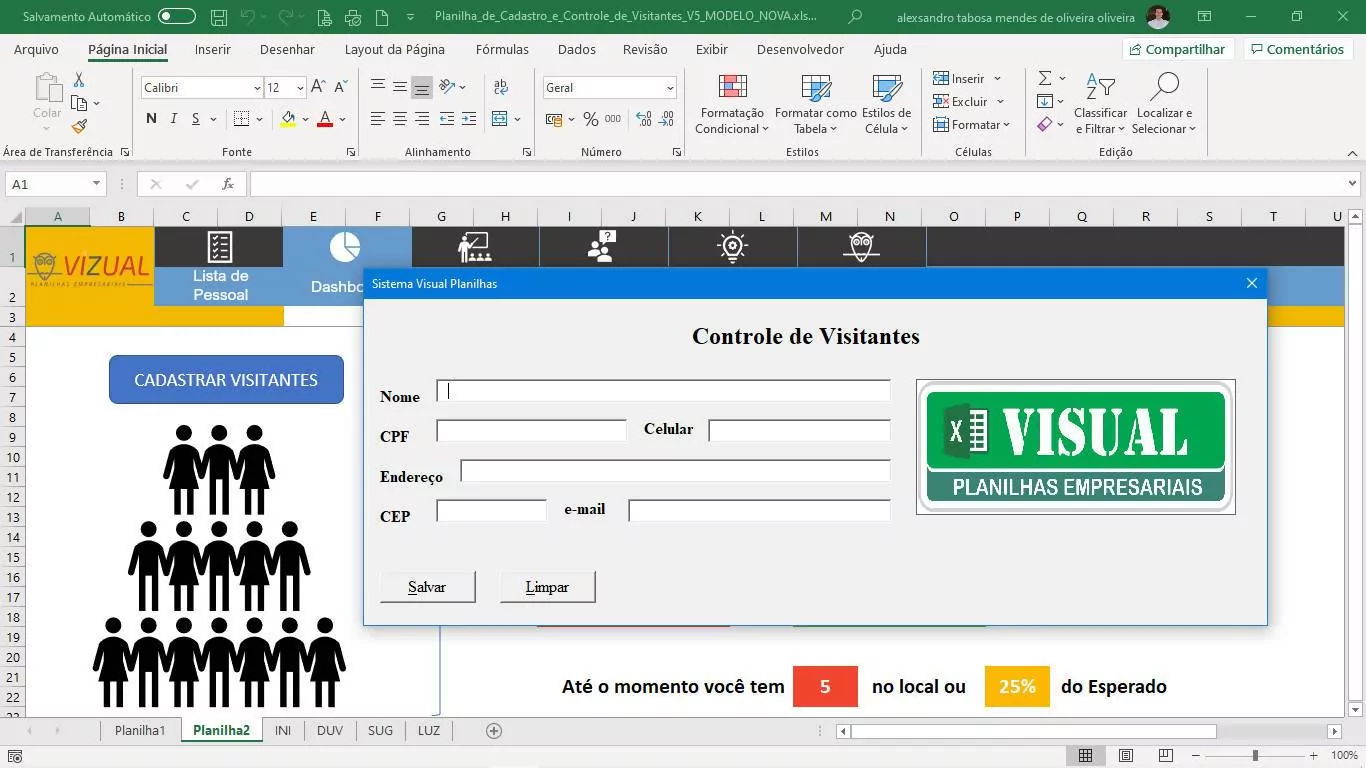The height and width of the screenshot is (768, 1366).
Task: Open the borders dropdown arrow
Action: click(x=259, y=119)
